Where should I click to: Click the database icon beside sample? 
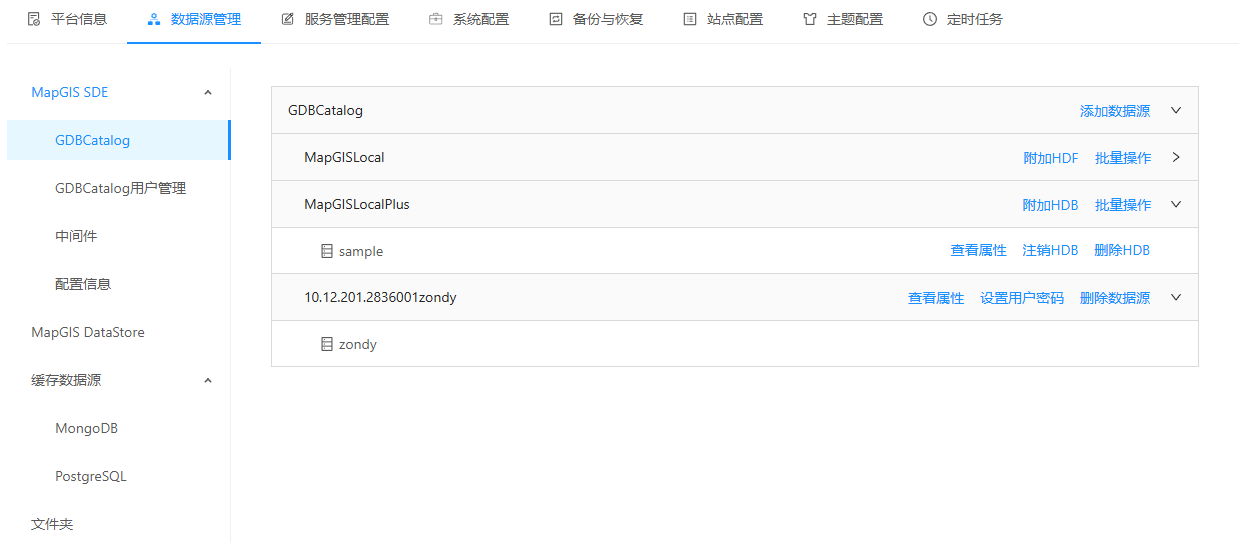(x=326, y=251)
